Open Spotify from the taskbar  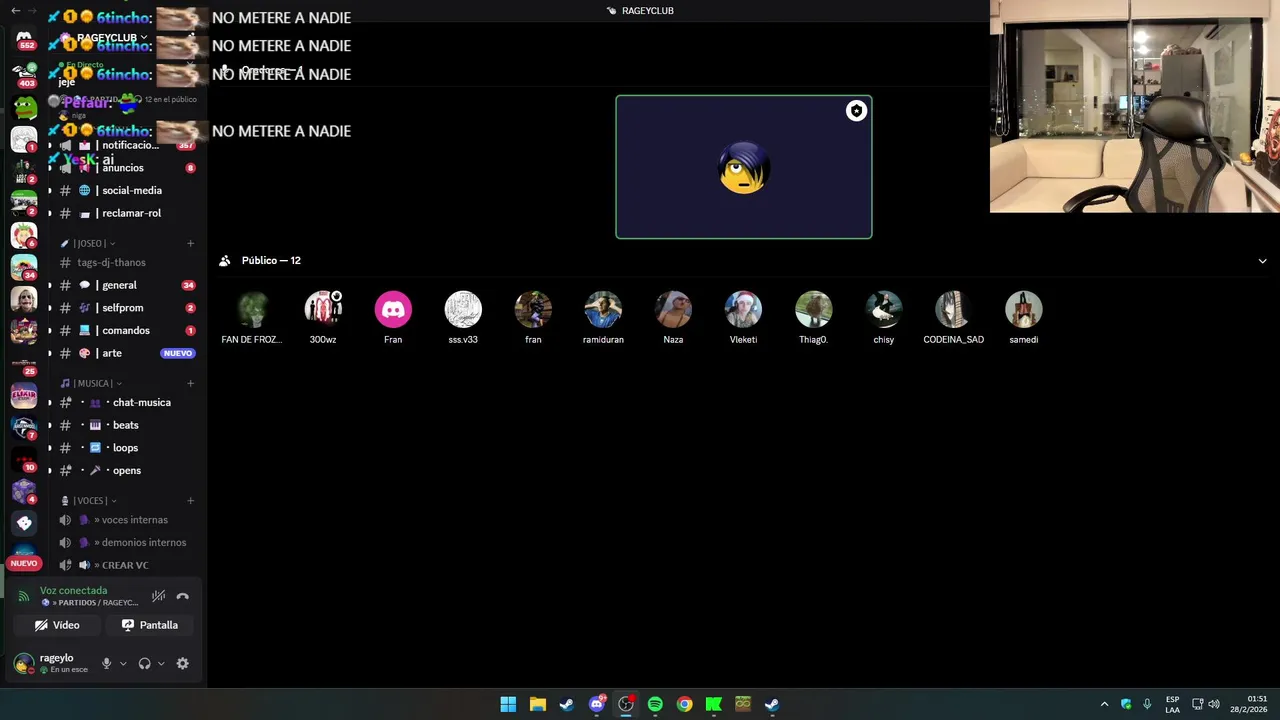pos(655,704)
